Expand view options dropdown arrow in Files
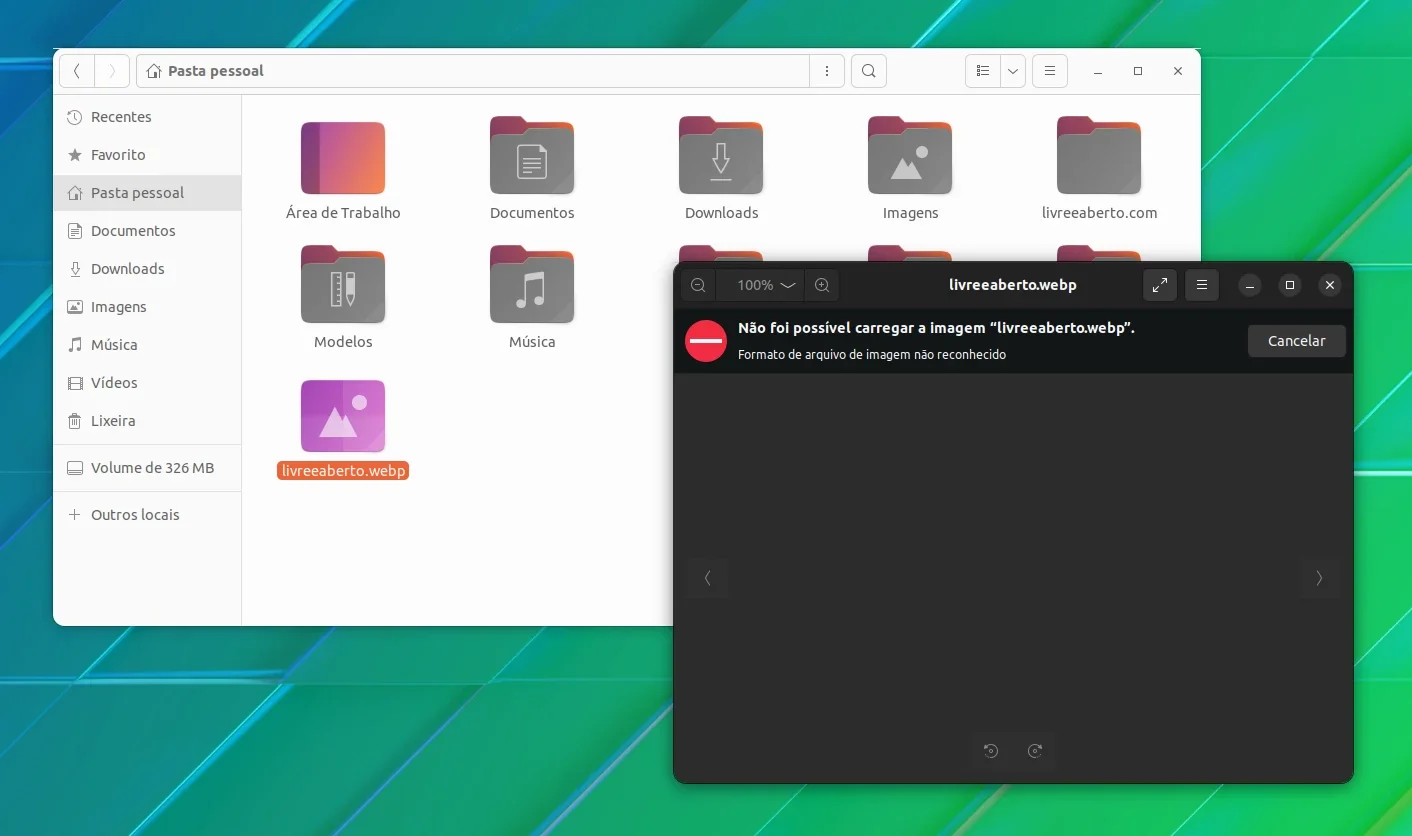The image size is (1412, 836). (x=1013, y=71)
